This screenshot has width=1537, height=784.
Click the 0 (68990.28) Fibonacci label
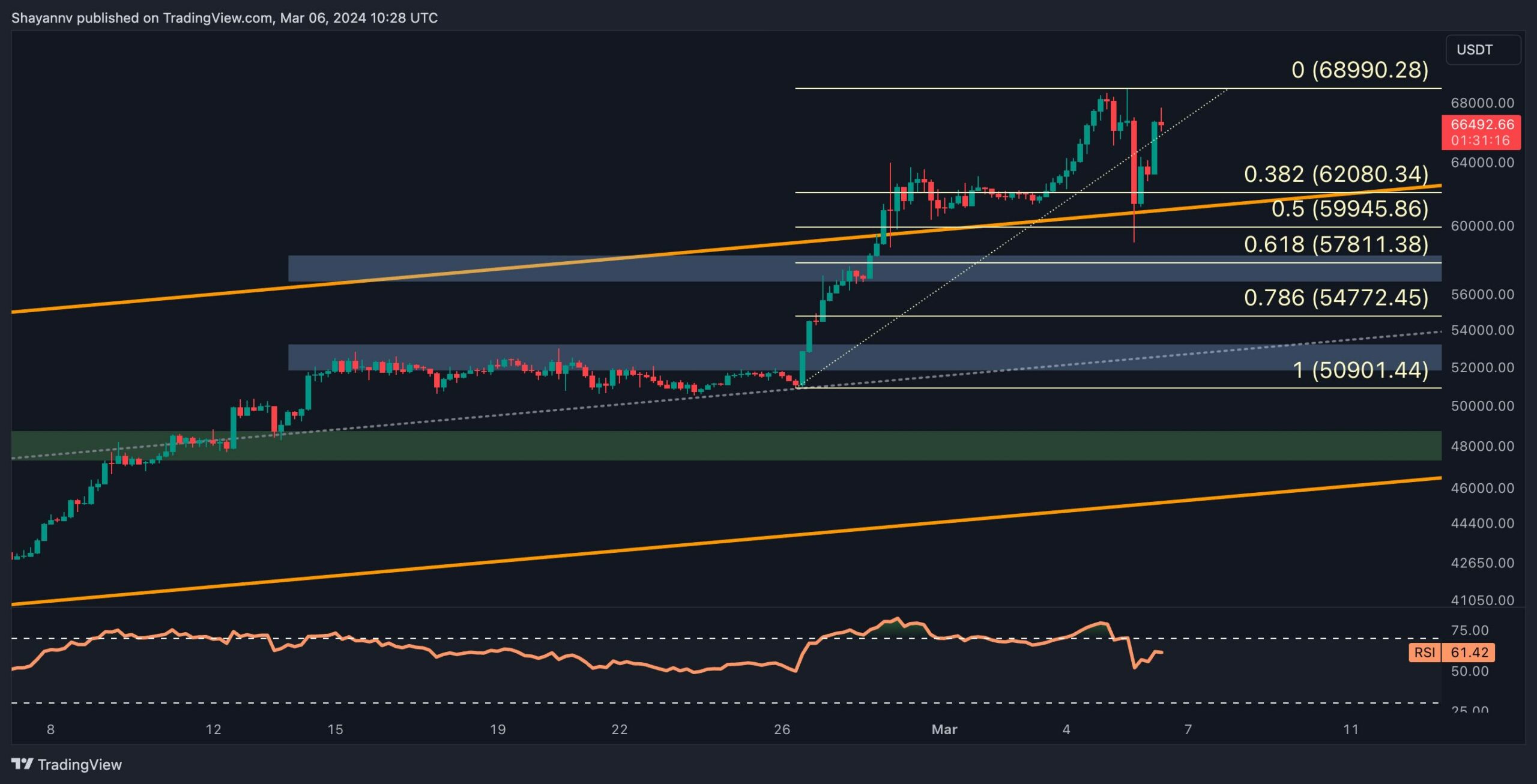(1359, 70)
